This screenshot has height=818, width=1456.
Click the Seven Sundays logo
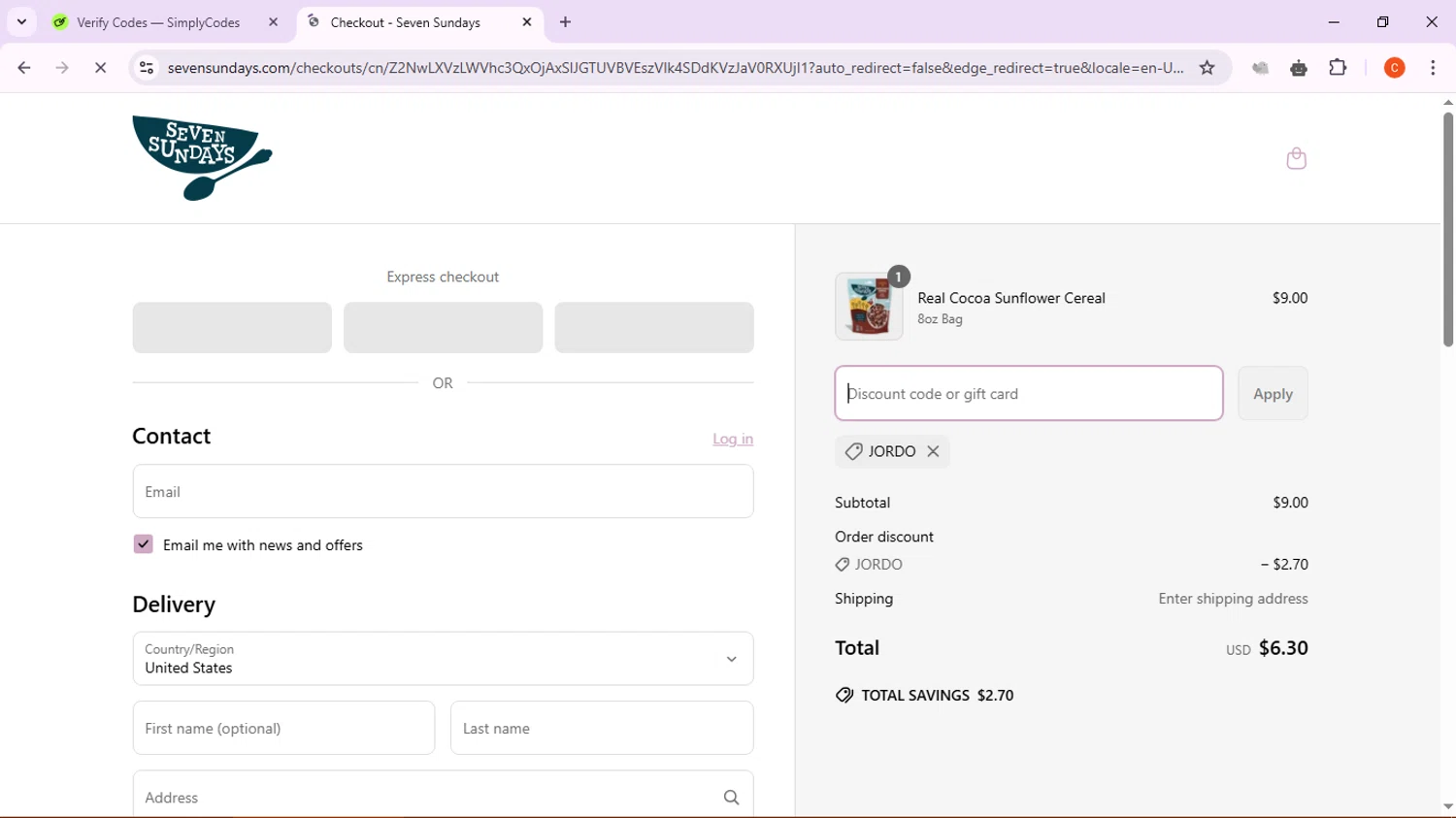202,157
